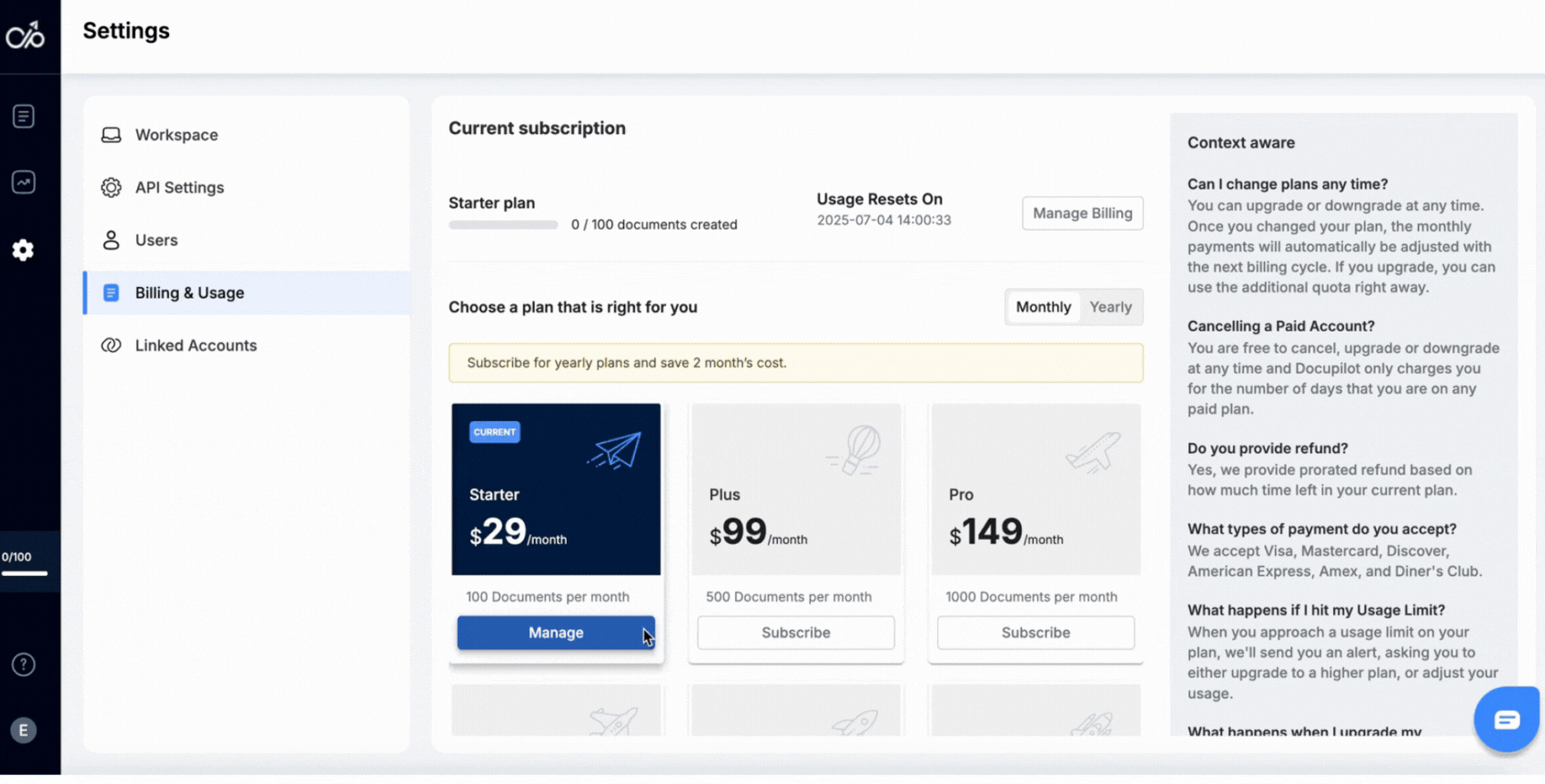
Task: Open the help question mark icon
Action: pyautogui.click(x=23, y=664)
